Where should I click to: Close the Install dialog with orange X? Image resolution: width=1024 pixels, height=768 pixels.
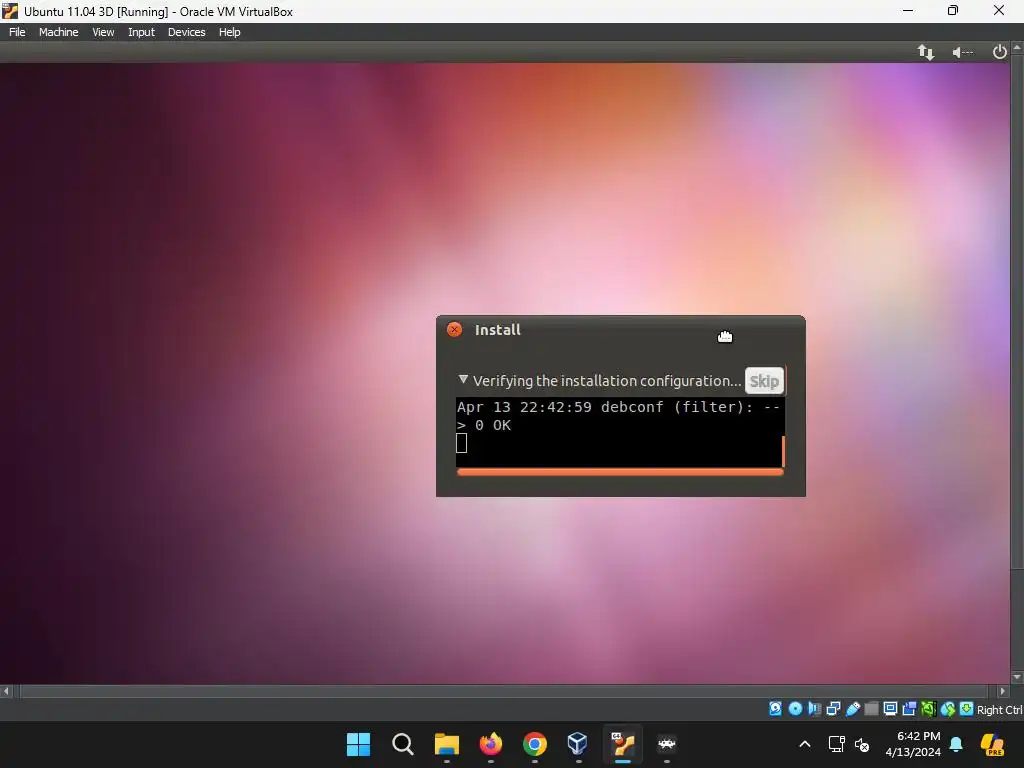[454, 330]
